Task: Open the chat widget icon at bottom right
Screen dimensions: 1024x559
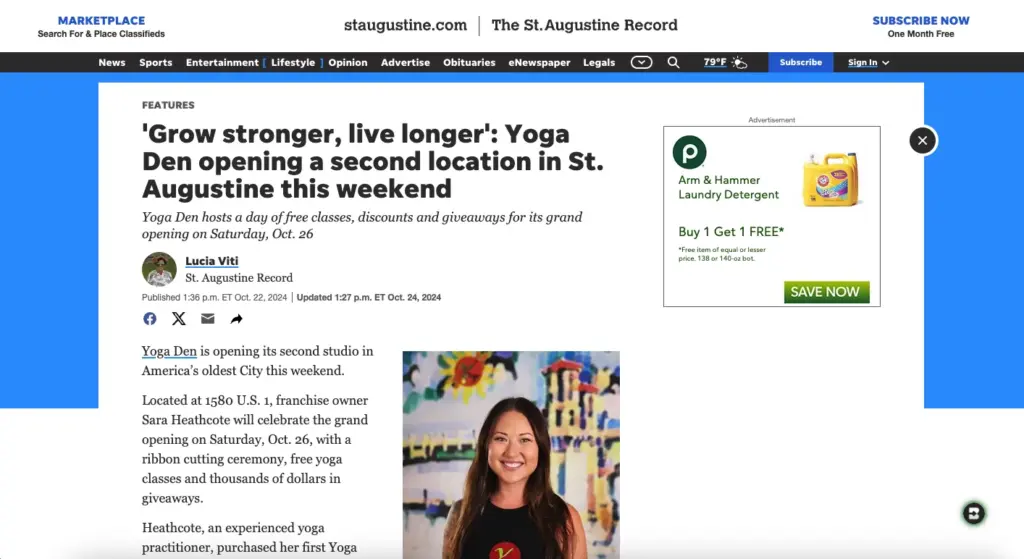Action: [973, 513]
